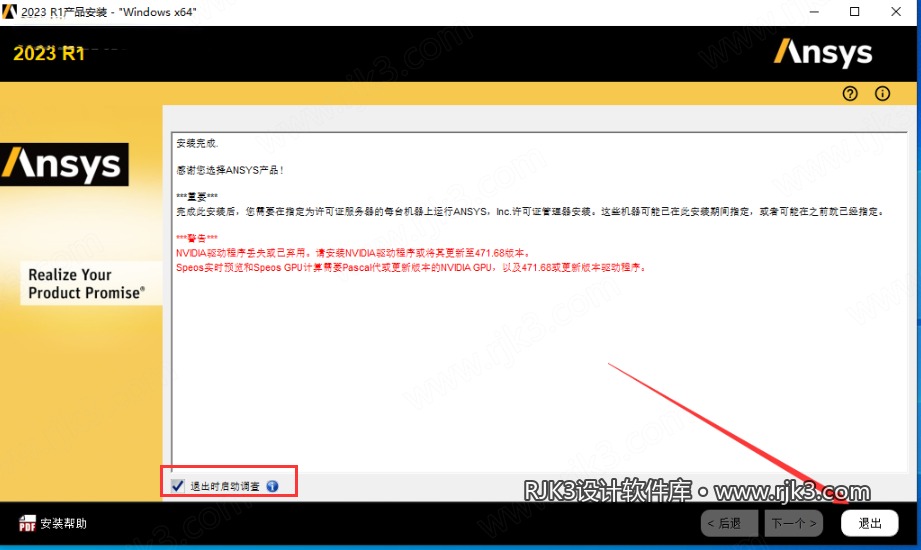
Task: Click the Ansys app icon in title bar
Action: coord(9,11)
